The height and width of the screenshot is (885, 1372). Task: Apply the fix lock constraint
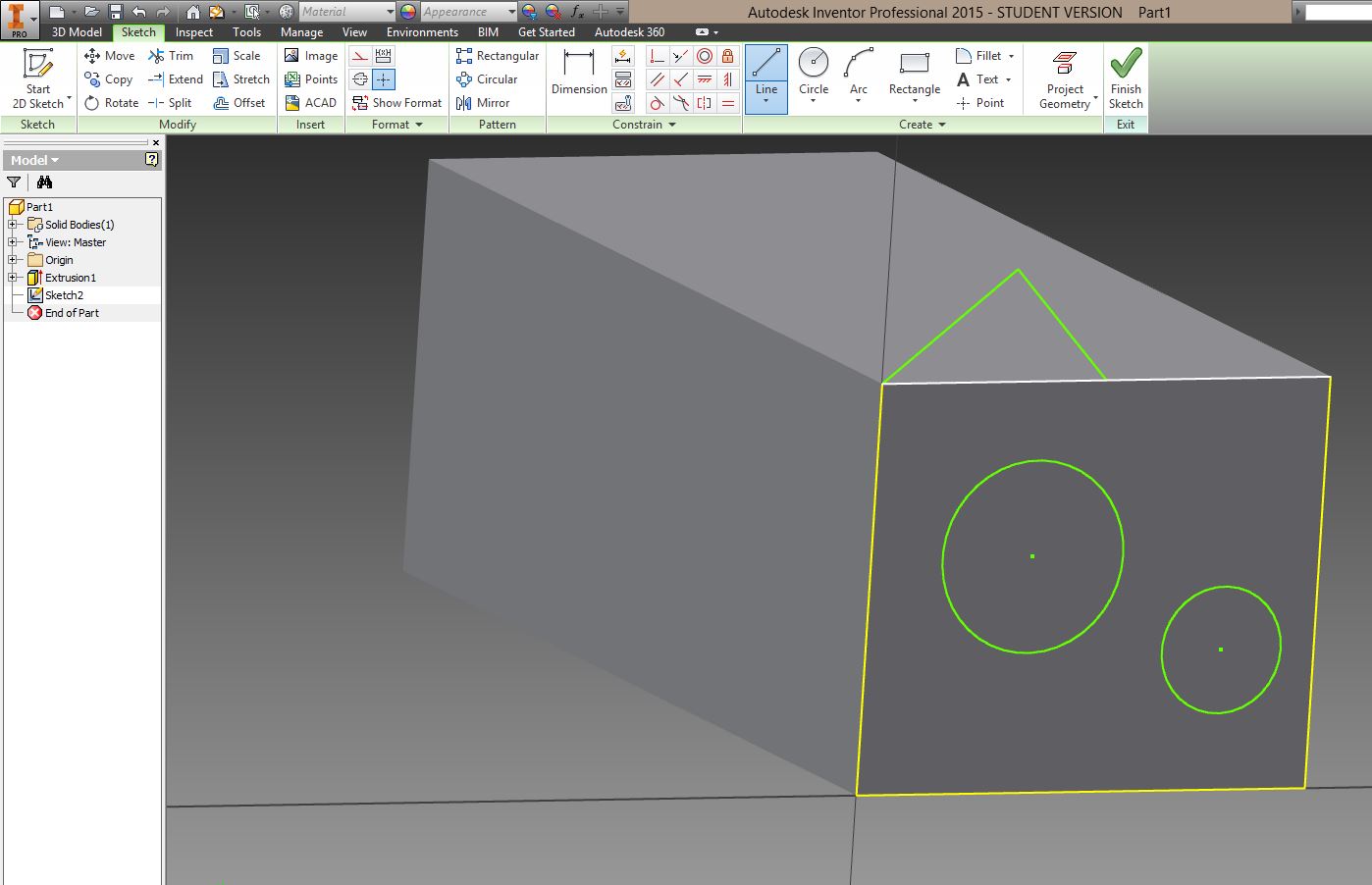coord(727,56)
